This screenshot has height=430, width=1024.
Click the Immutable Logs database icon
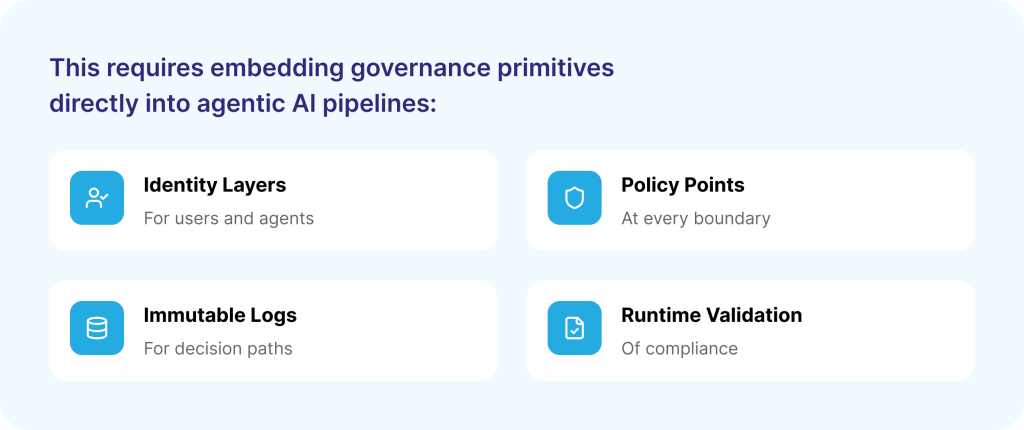[x=96, y=328]
